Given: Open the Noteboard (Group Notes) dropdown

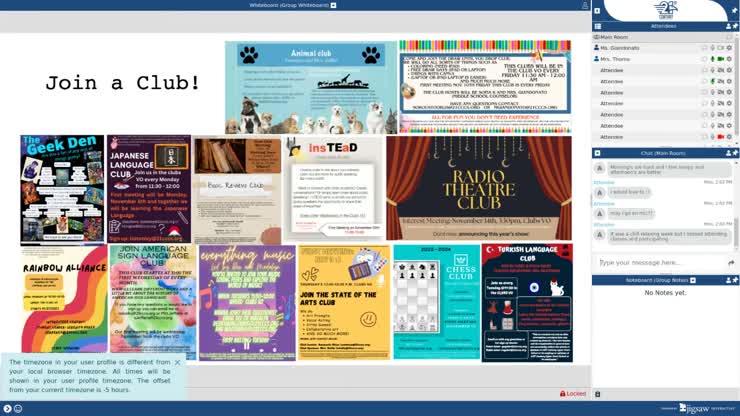Looking at the screenshot, I should [691, 280].
